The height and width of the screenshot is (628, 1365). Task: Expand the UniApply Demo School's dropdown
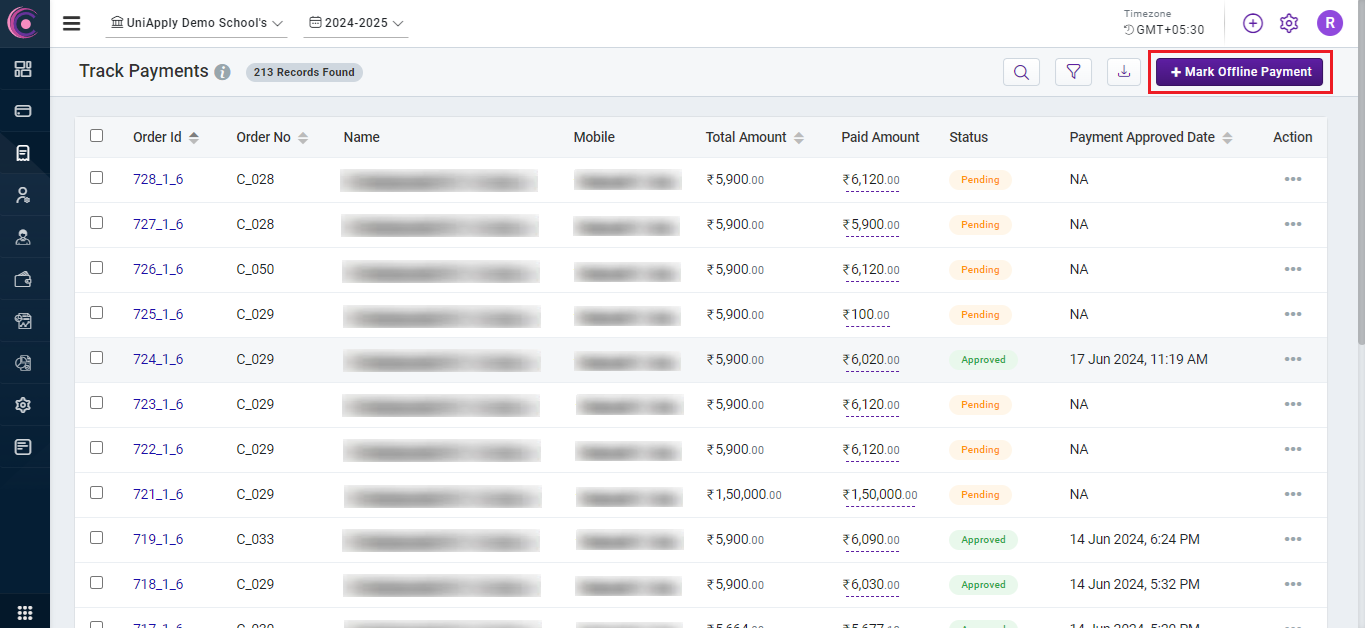(x=196, y=23)
